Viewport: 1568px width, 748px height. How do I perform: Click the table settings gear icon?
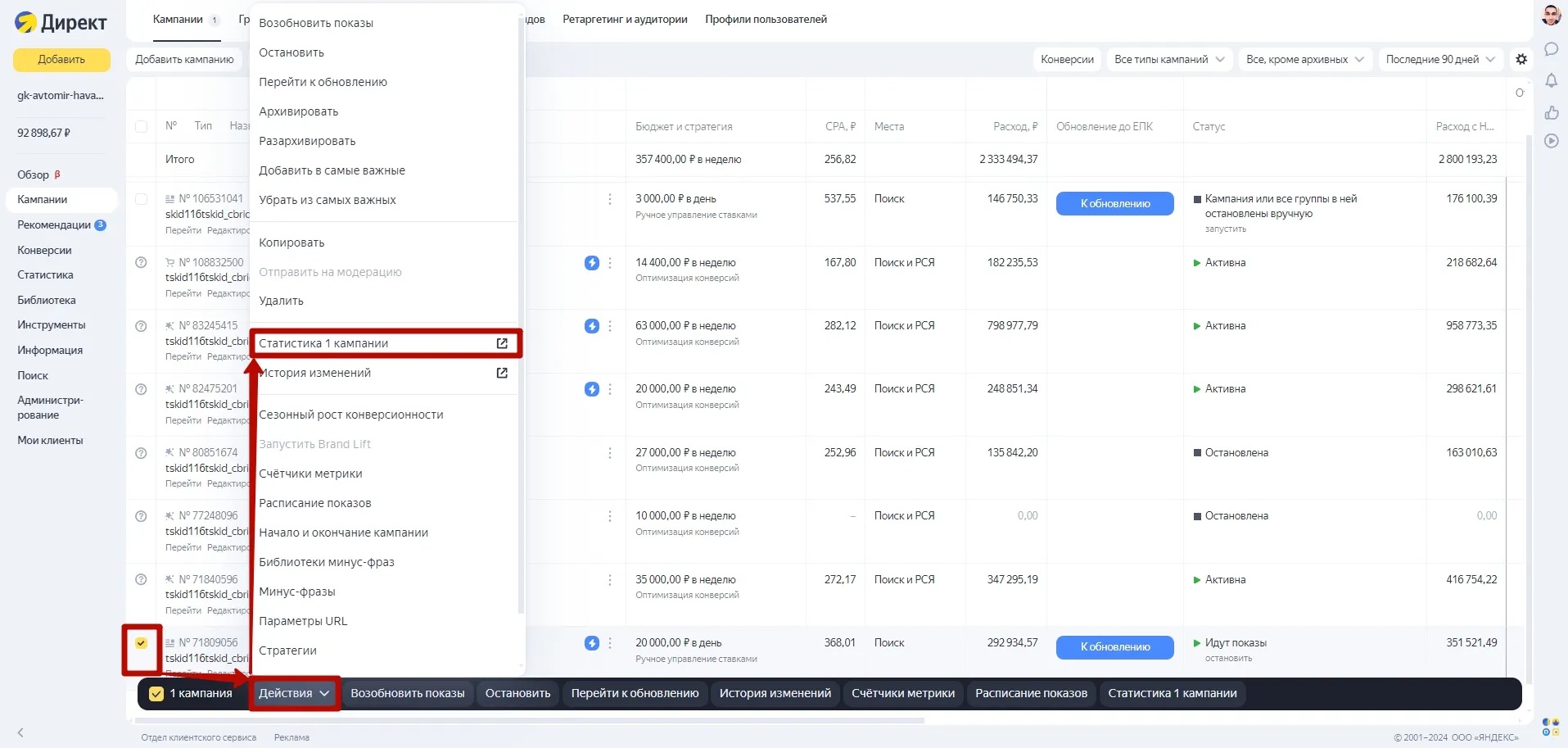[1521, 59]
